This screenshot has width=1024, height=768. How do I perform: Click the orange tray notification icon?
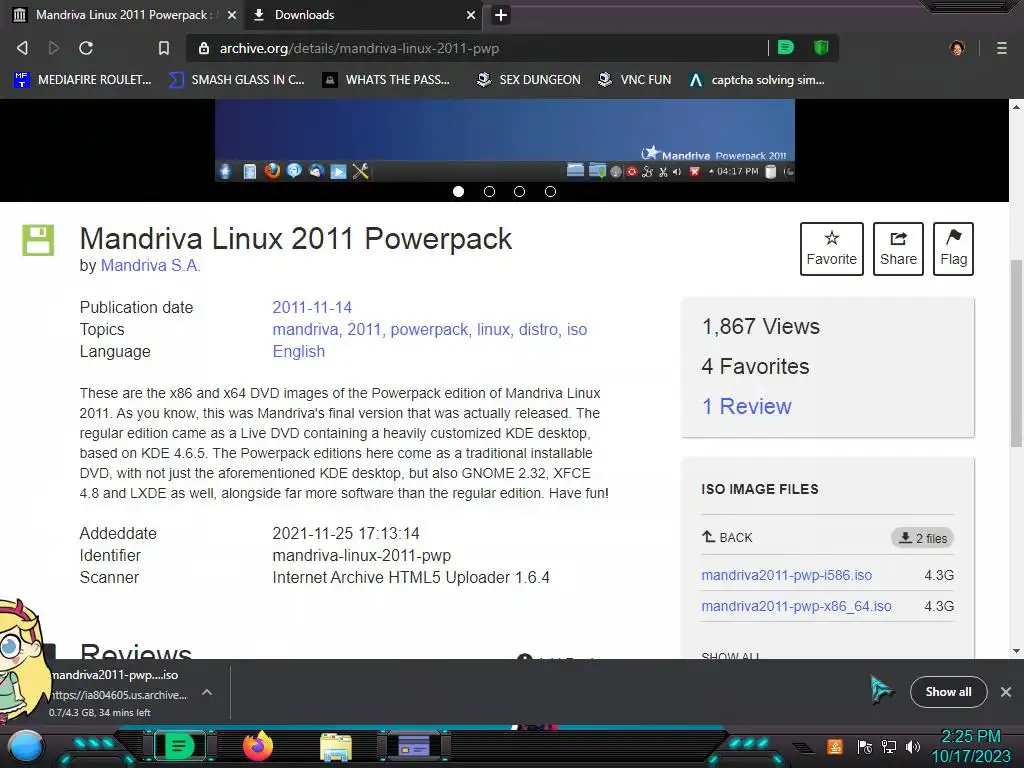click(x=834, y=747)
